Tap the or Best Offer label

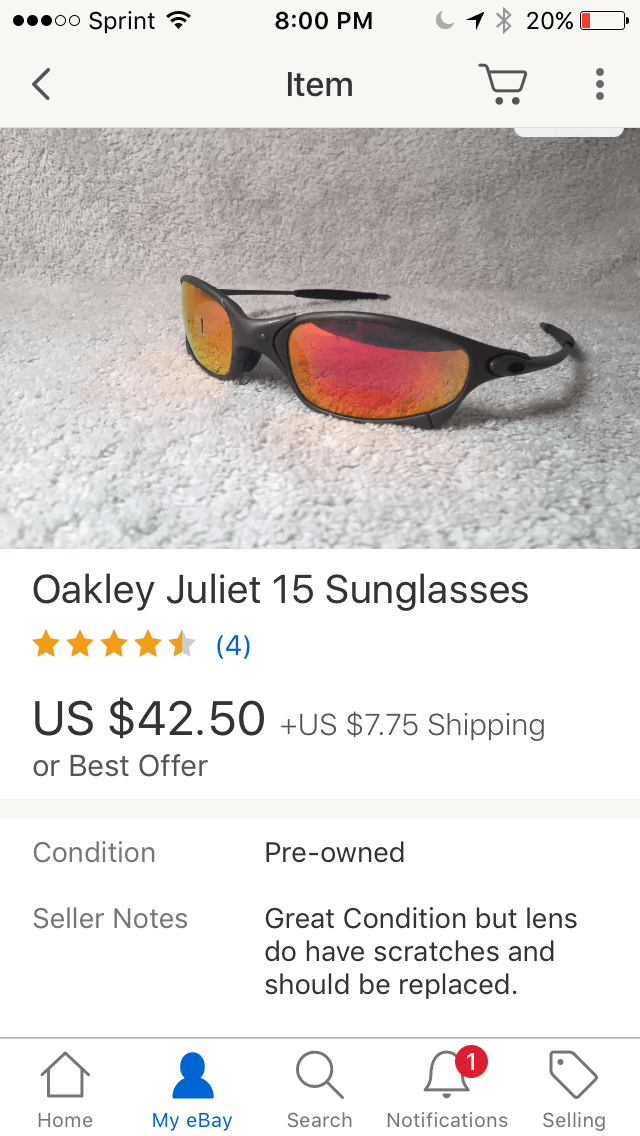[x=120, y=766]
